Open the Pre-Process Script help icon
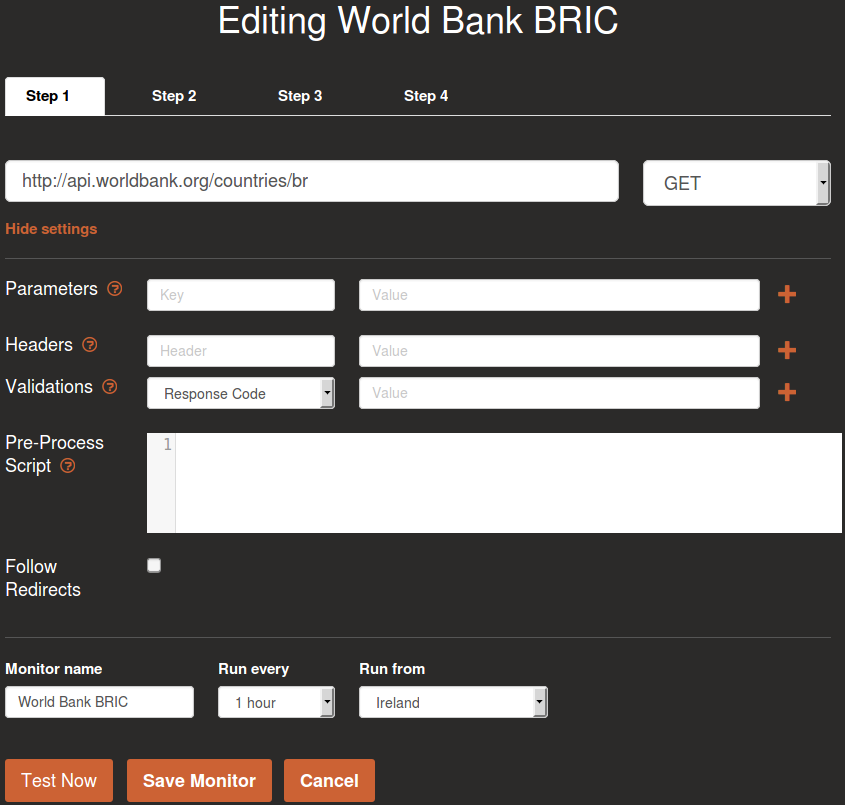This screenshot has width=845, height=805. [x=67, y=466]
